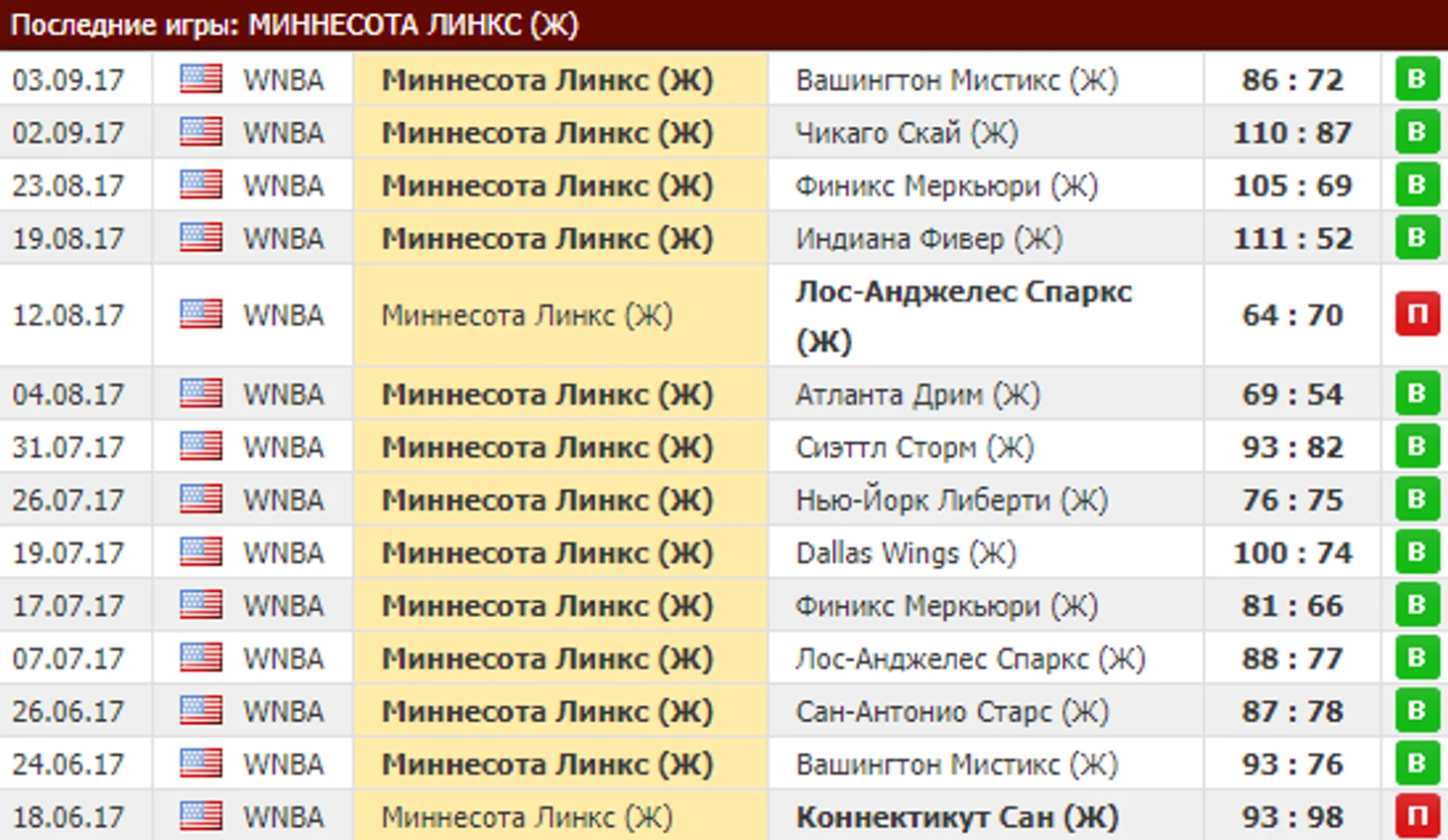
Task: Click the US flag in the 02.09.17 row
Action: point(200,132)
